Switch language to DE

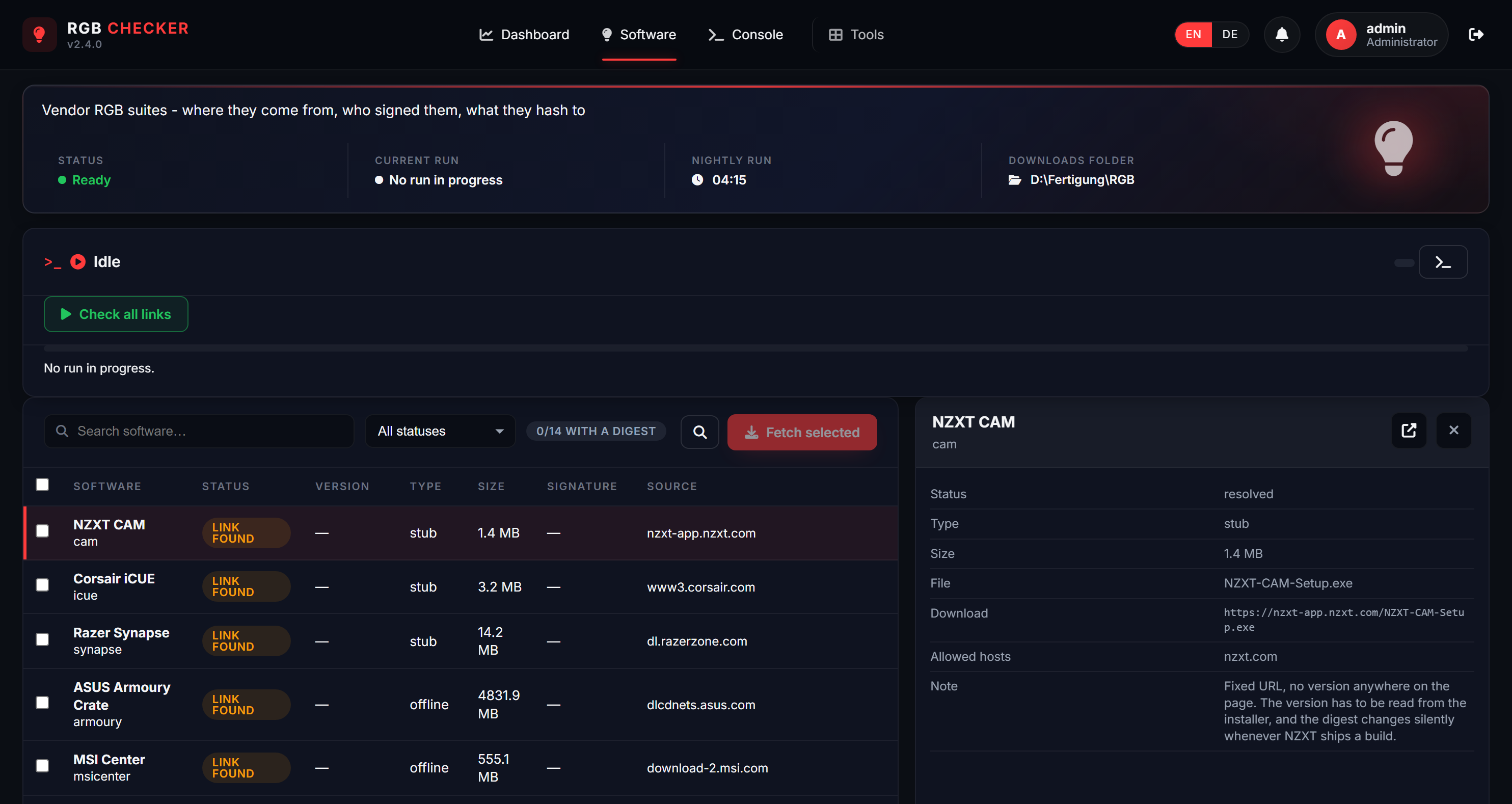point(1230,35)
